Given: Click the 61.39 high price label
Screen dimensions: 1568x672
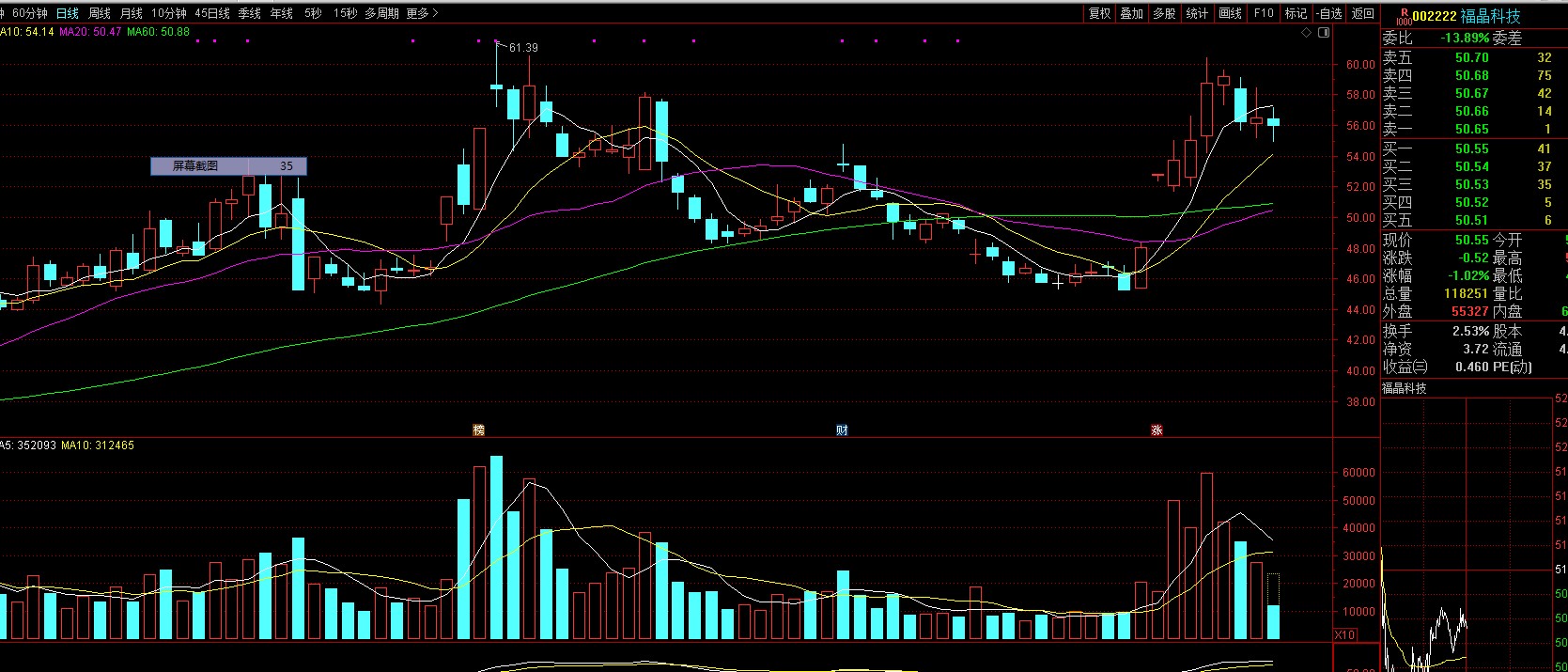Looking at the screenshot, I should tap(522, 48).
